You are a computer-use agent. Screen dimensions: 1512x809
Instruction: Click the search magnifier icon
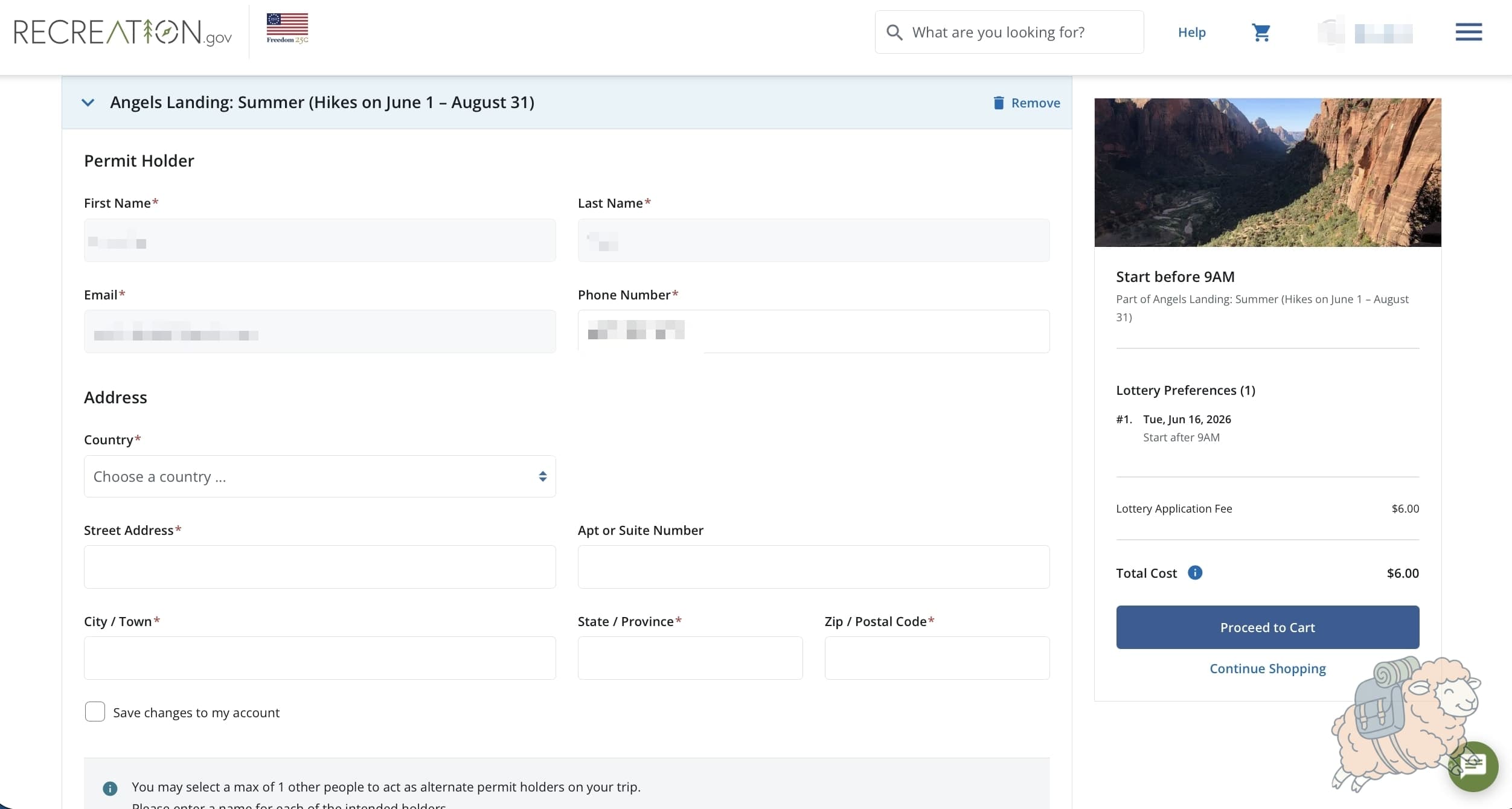[x=894, y=33]
